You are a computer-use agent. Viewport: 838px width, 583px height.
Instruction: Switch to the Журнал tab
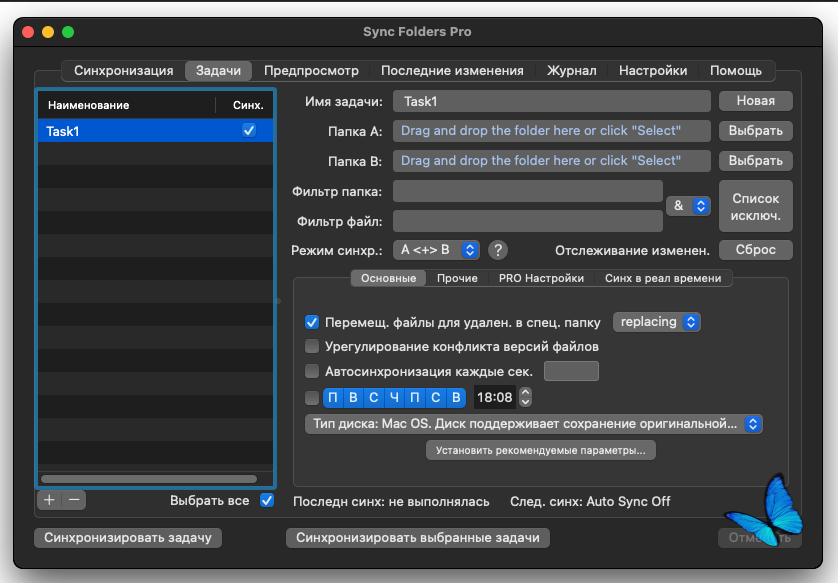pyautogui.click(x=571, y=71)
